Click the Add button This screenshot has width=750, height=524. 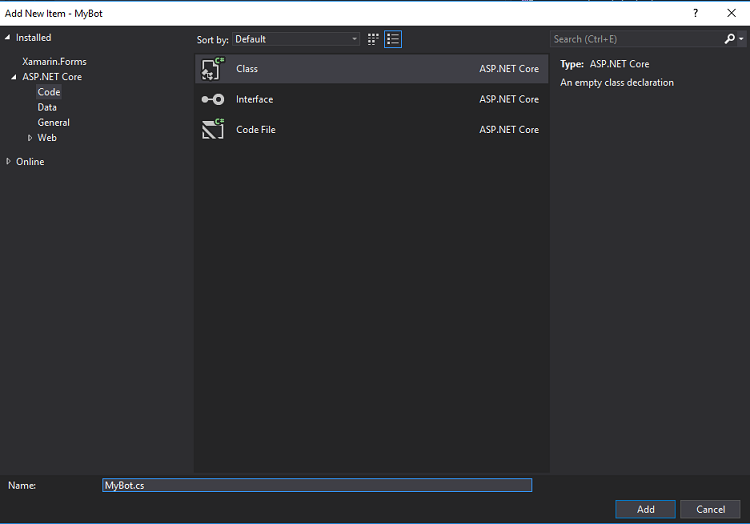coord(645,509)
